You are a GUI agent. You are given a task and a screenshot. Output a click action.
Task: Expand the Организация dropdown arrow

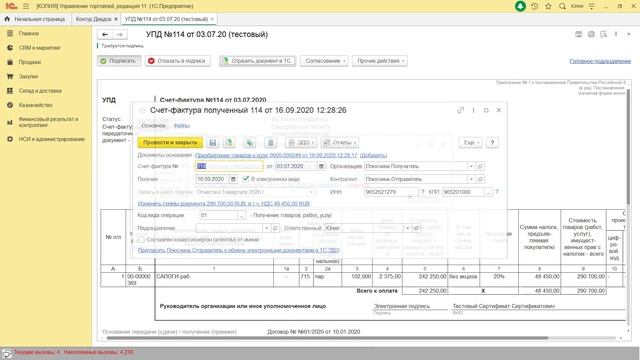pos(471,166)
